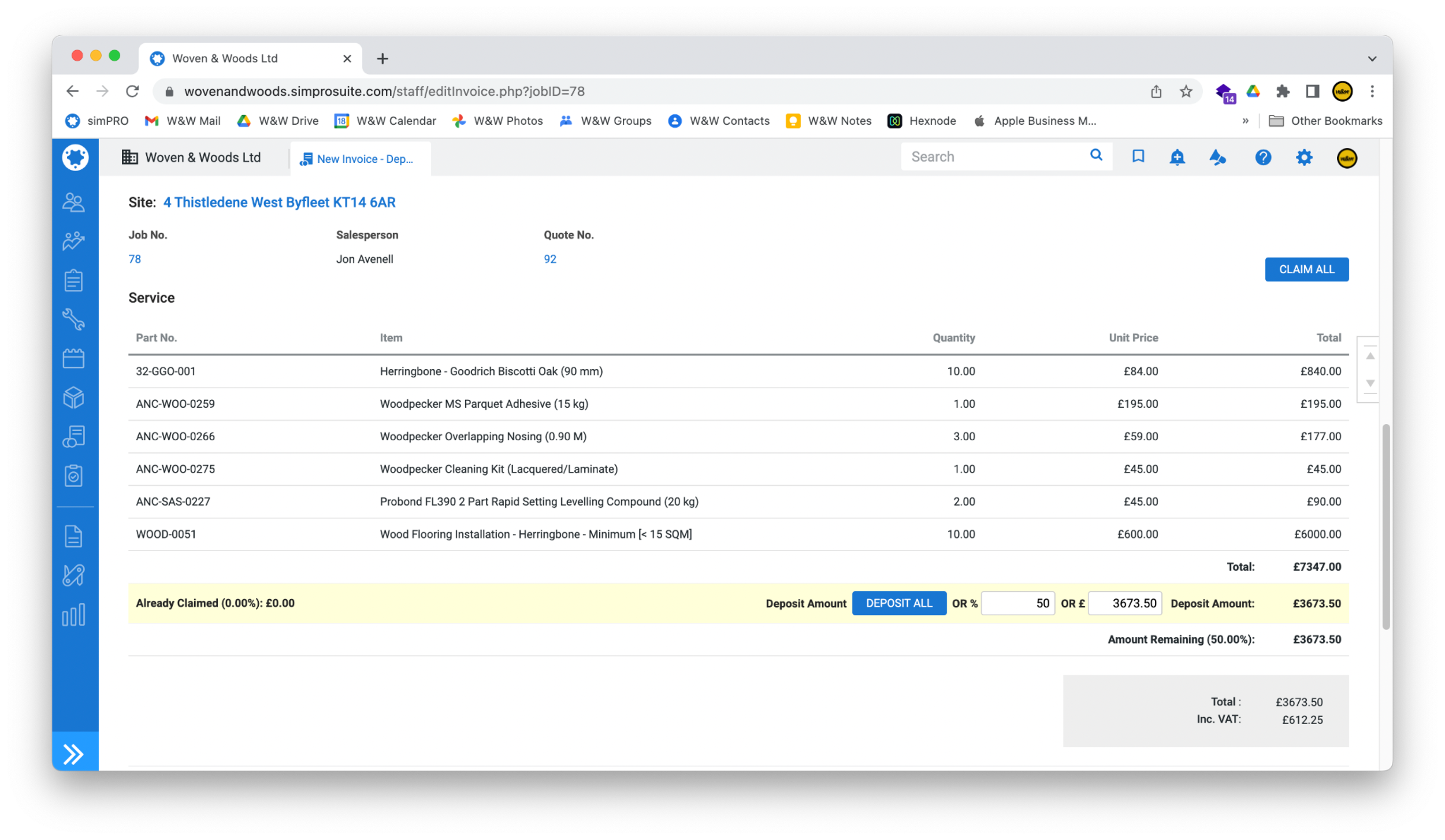Open the People sidebar icon
The height and width of the screenshot is (840, 1445).
pyautogui.click(x=73, y=202)
